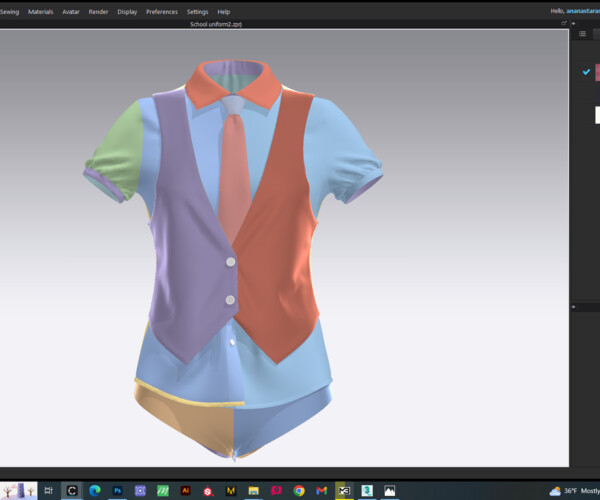Viewport: 600px width, 500px height.
Task: Select the pink fabric swatch in the object browser
Action: [x=597, y=72]
